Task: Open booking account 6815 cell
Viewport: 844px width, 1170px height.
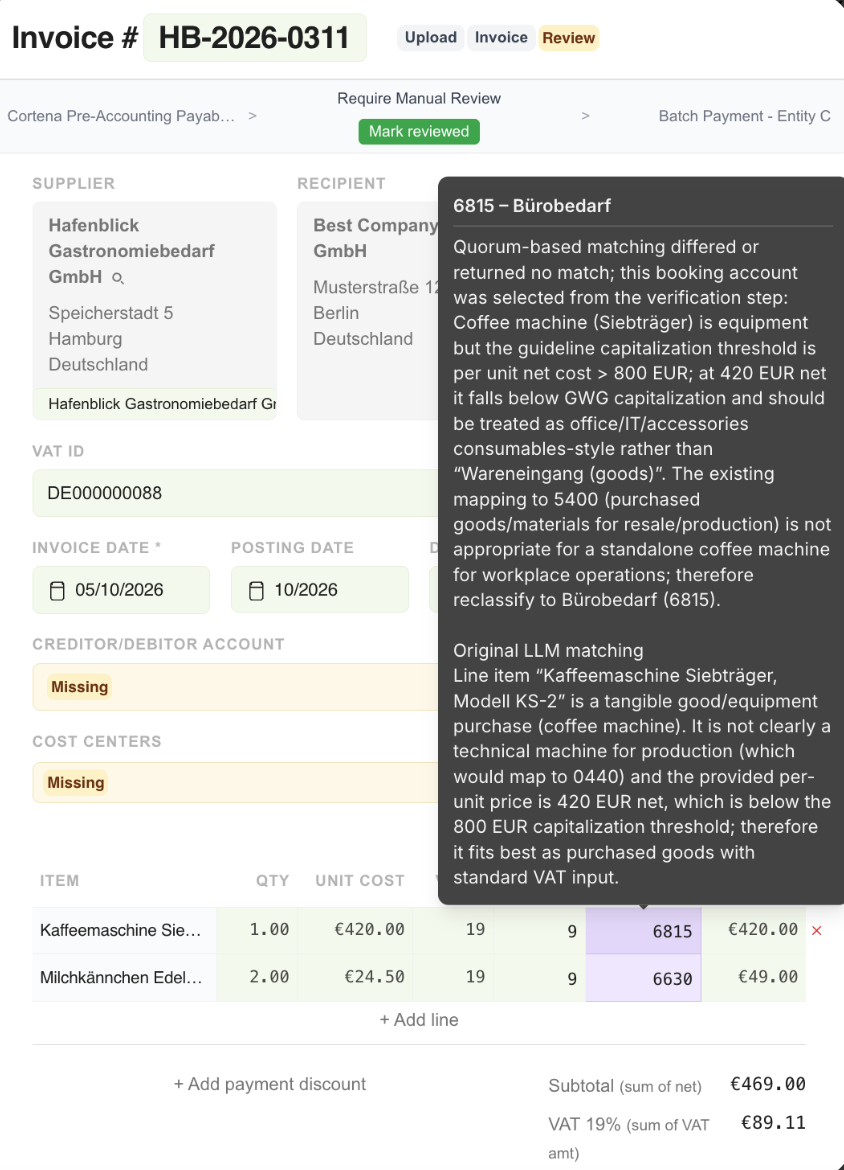Action: 643,931
